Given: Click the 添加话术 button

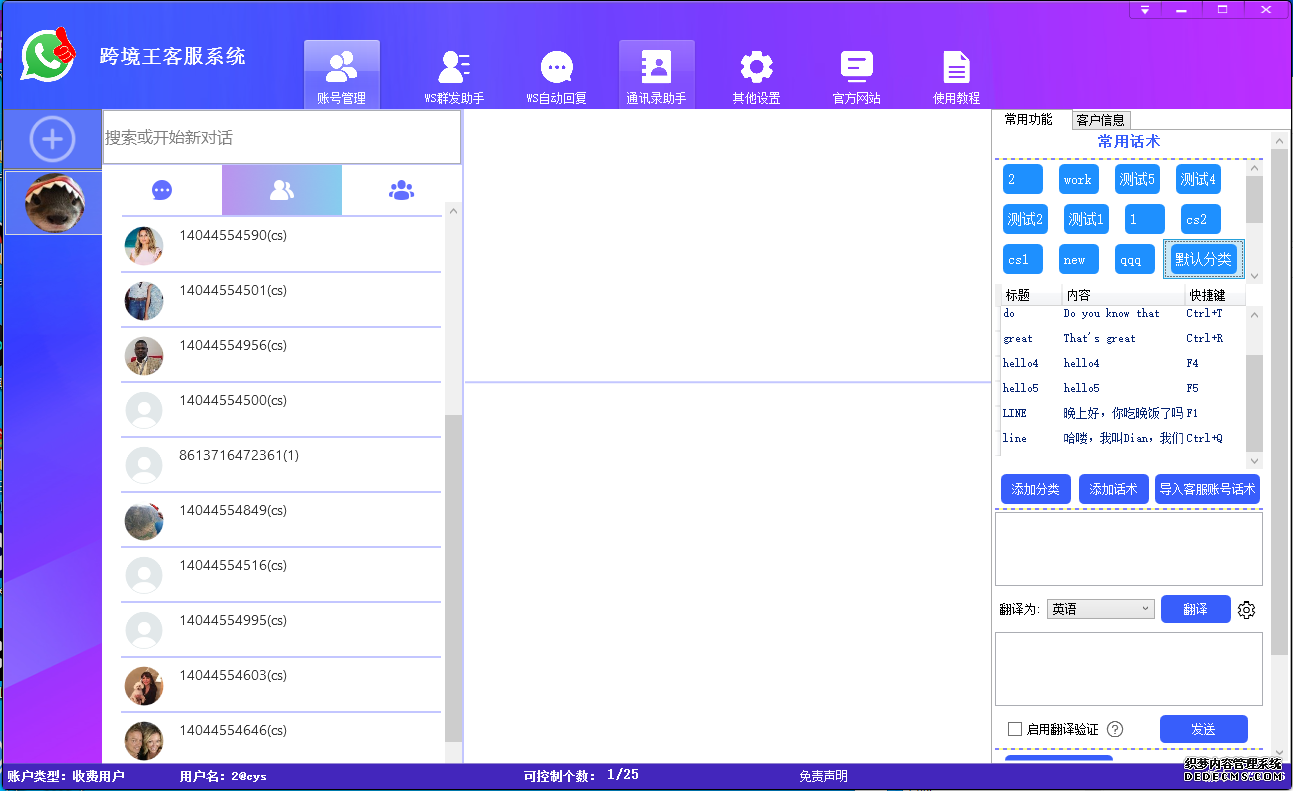Looking at the screenshot, I should click(1113, 490).
